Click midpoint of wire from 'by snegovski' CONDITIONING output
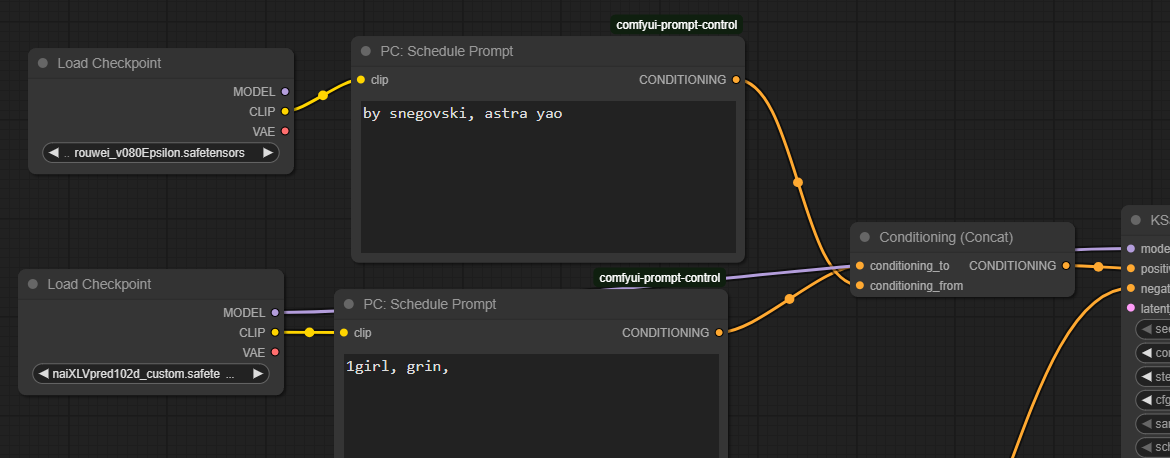 tap(798, 182)
